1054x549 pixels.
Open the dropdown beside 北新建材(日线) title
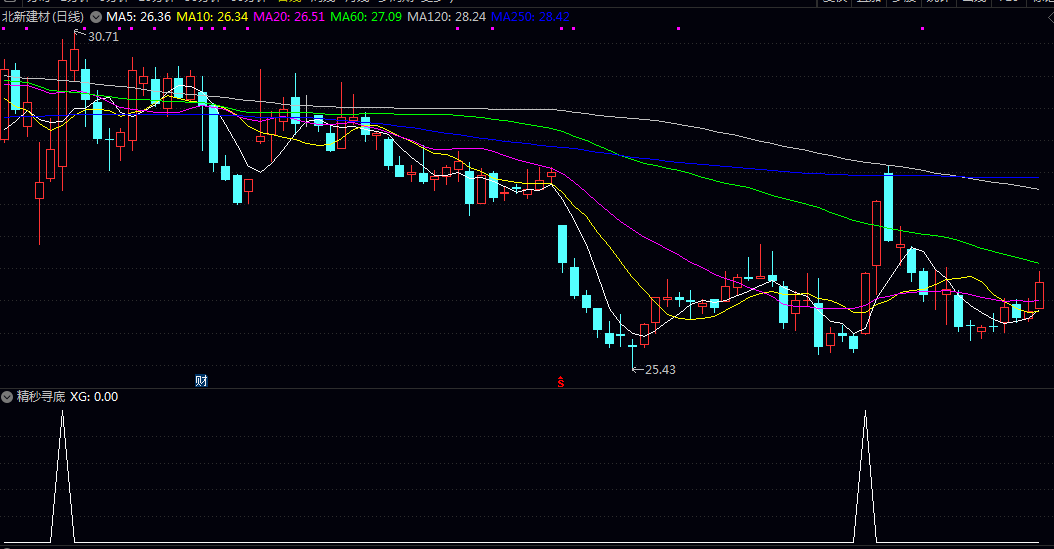(x=96, y=17)
